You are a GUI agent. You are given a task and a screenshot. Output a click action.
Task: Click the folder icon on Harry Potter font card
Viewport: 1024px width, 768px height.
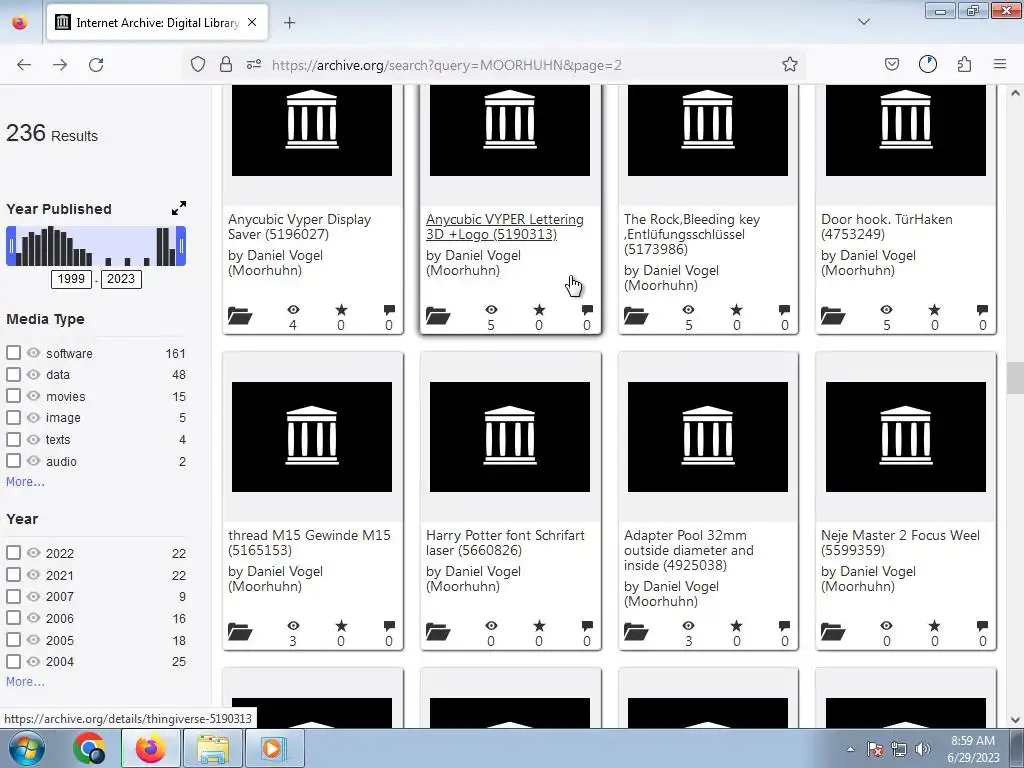coord(438,632)
